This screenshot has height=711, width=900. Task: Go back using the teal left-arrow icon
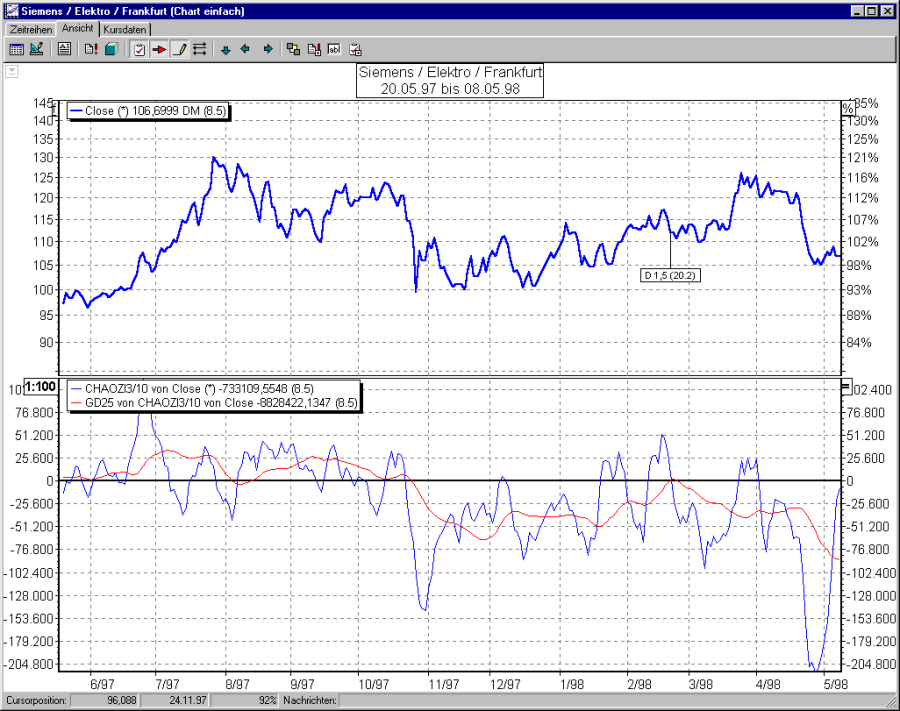point(245,48)
